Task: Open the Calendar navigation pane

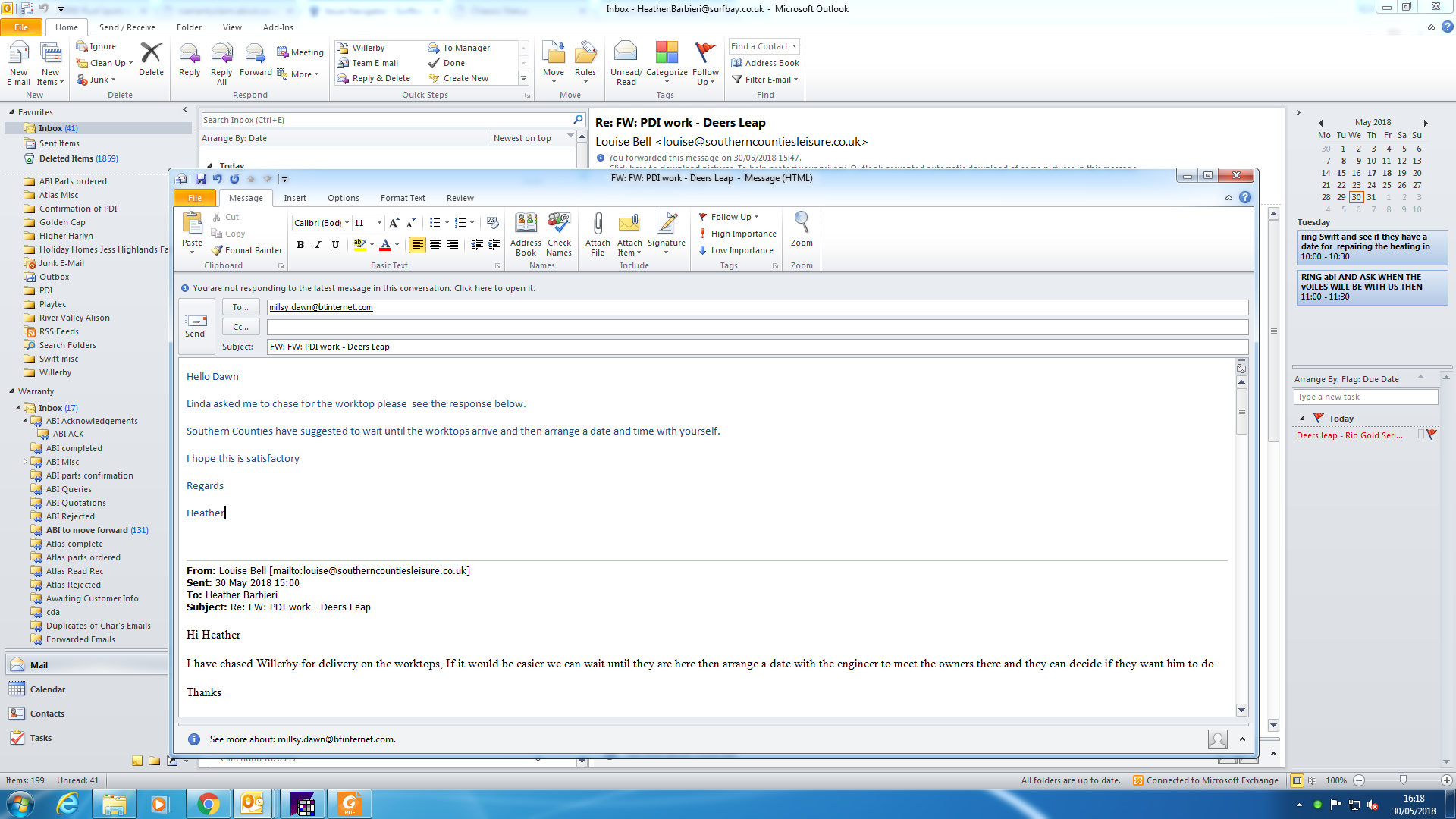Action: pyautogui.click(x=48, y=689)
